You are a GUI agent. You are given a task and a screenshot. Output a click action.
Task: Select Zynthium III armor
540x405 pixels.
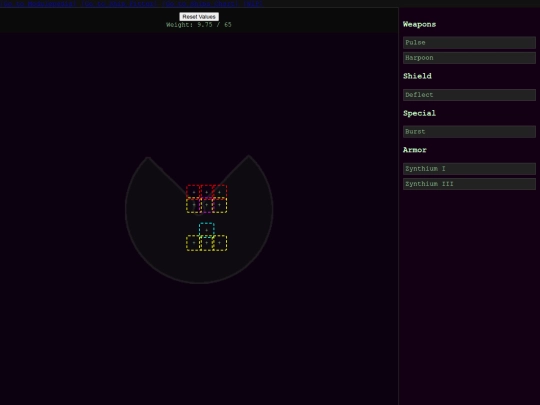[469, 184]
